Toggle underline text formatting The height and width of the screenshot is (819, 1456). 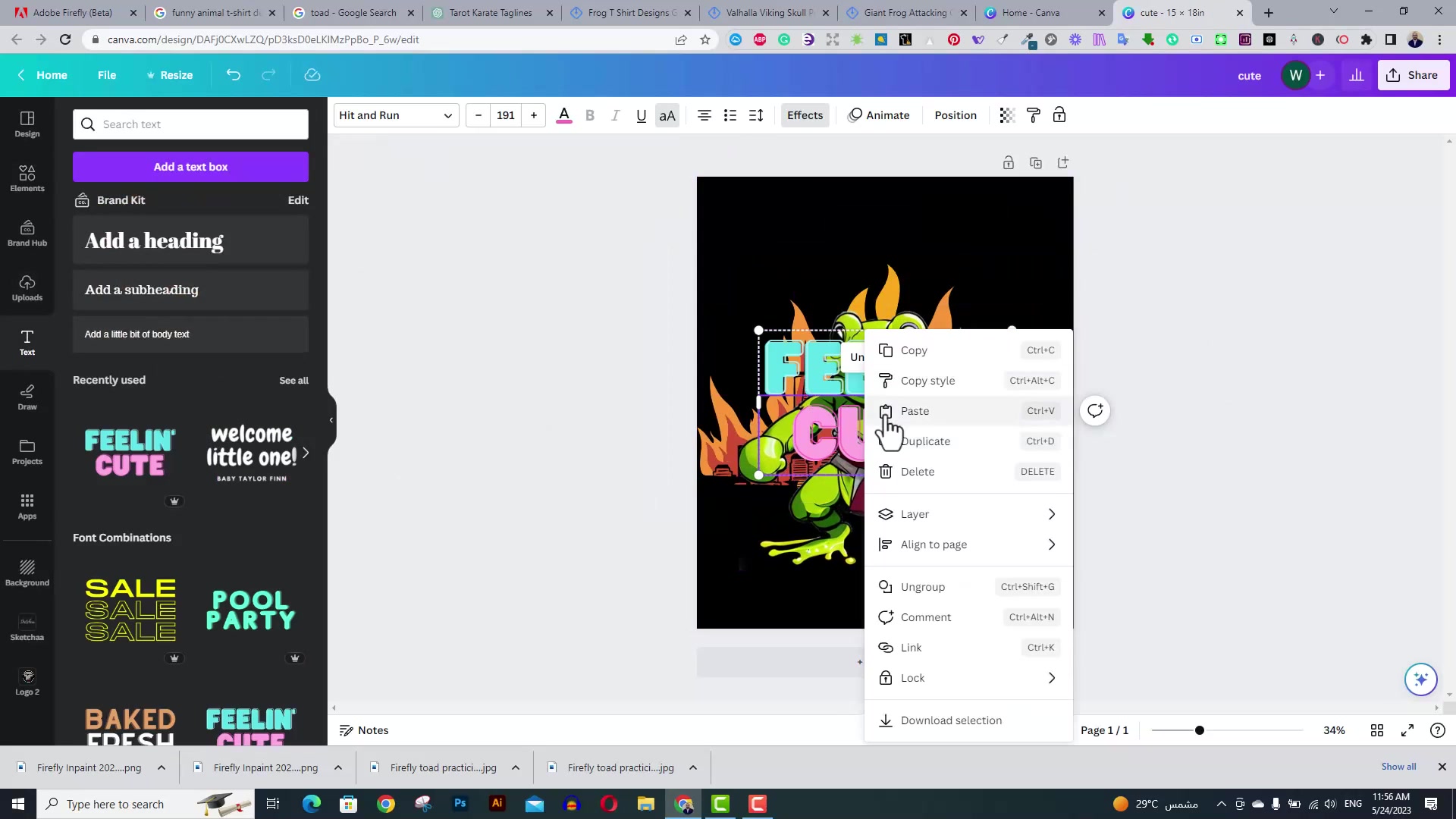pyautogui.click(x=642, y=115)
